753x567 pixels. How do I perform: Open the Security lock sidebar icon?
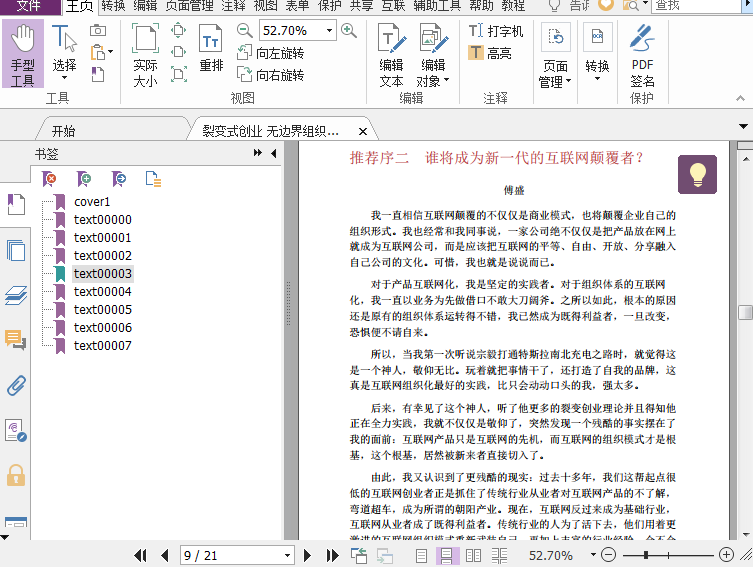tap(16, 475)
